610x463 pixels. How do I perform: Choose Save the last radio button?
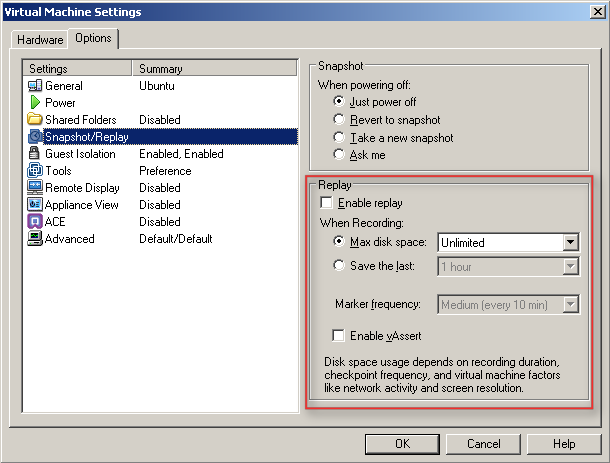tap(341, 266)
